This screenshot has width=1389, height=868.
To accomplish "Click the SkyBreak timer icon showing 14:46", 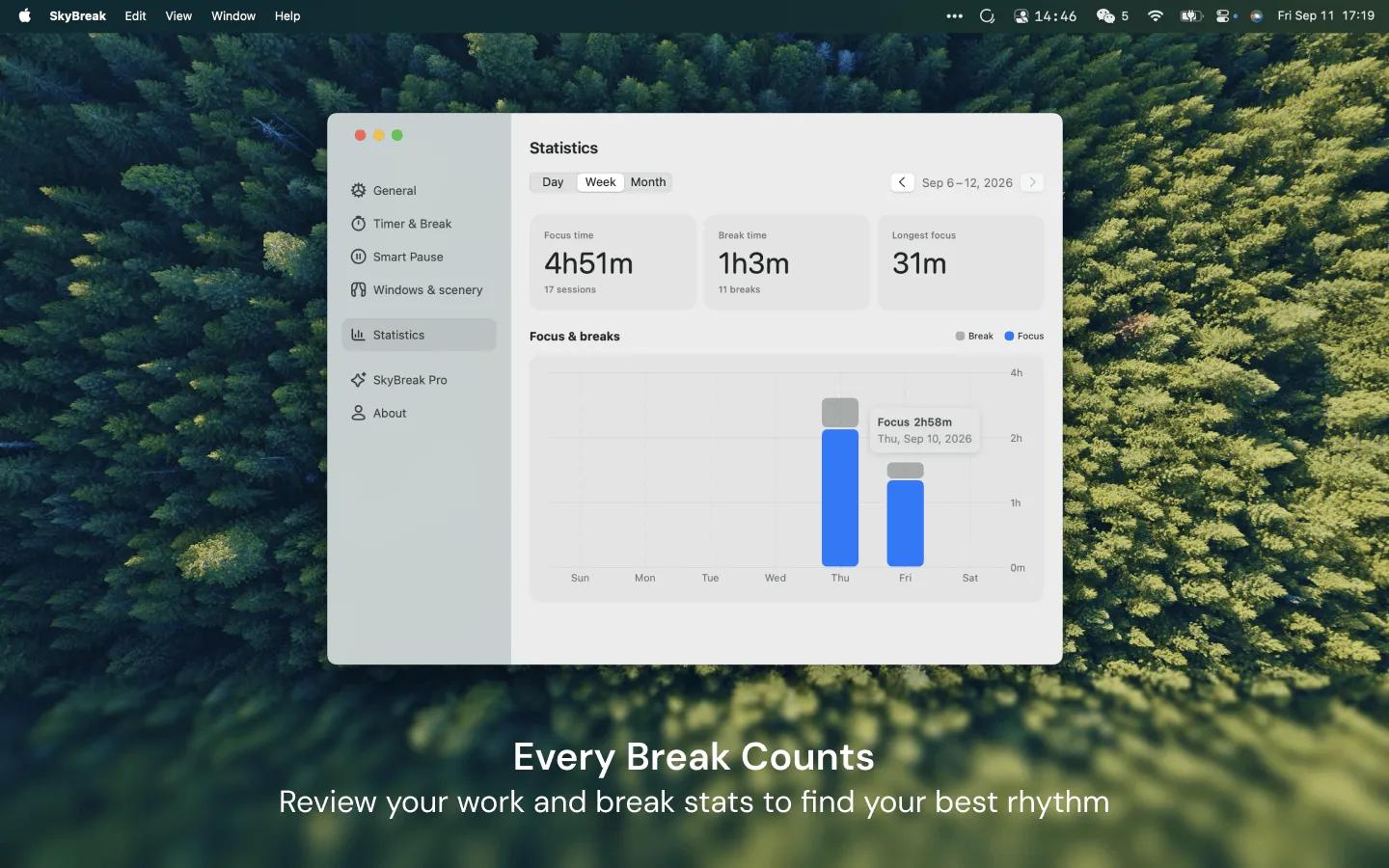I will point(1045,15).
